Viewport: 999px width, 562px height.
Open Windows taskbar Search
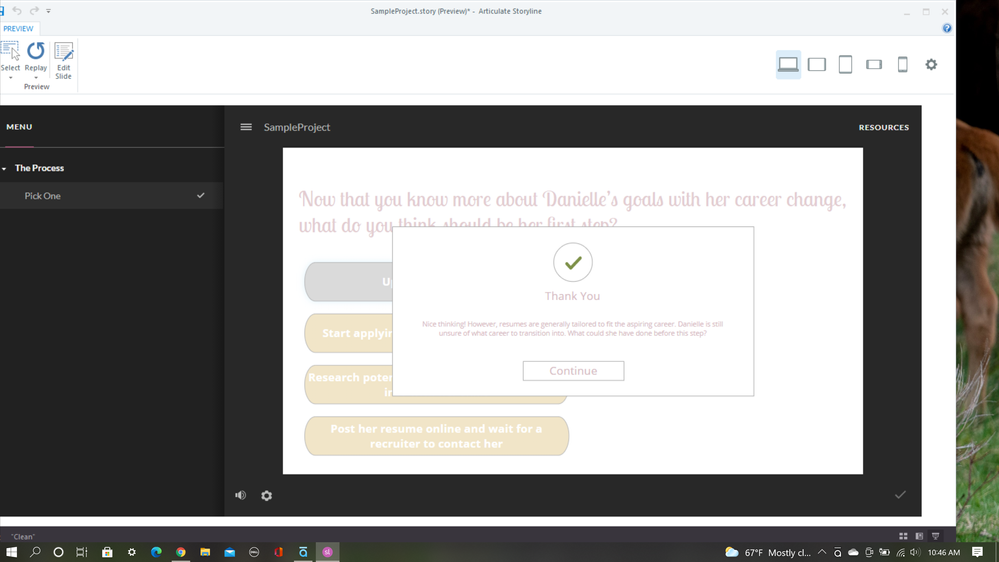[35, 552]
